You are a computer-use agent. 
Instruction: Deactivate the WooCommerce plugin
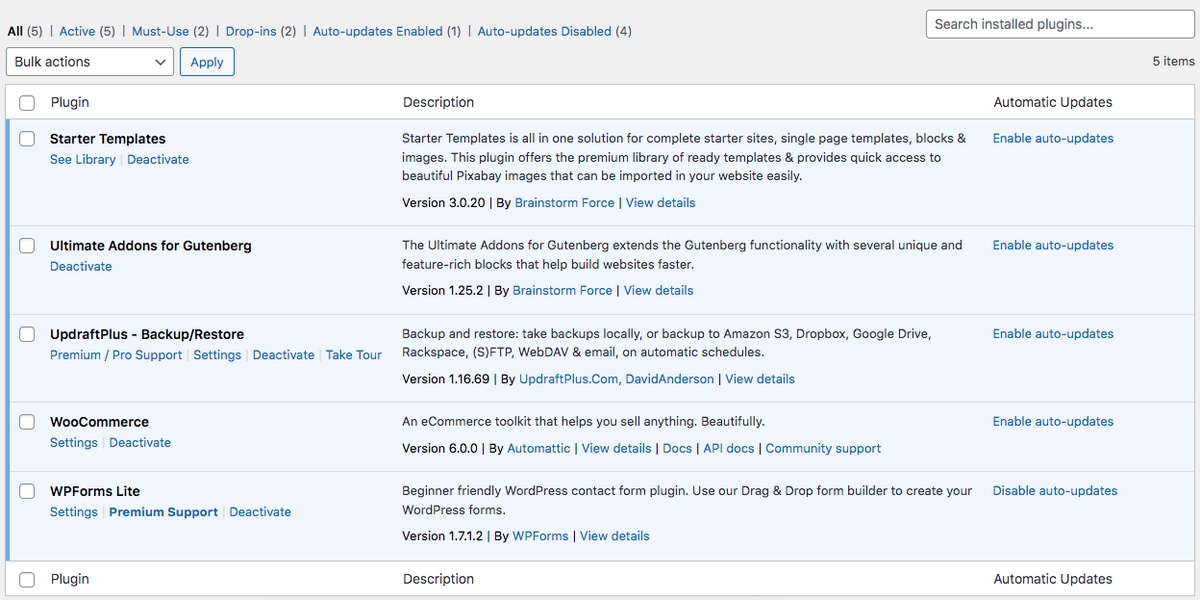click(x=140, y=442)
